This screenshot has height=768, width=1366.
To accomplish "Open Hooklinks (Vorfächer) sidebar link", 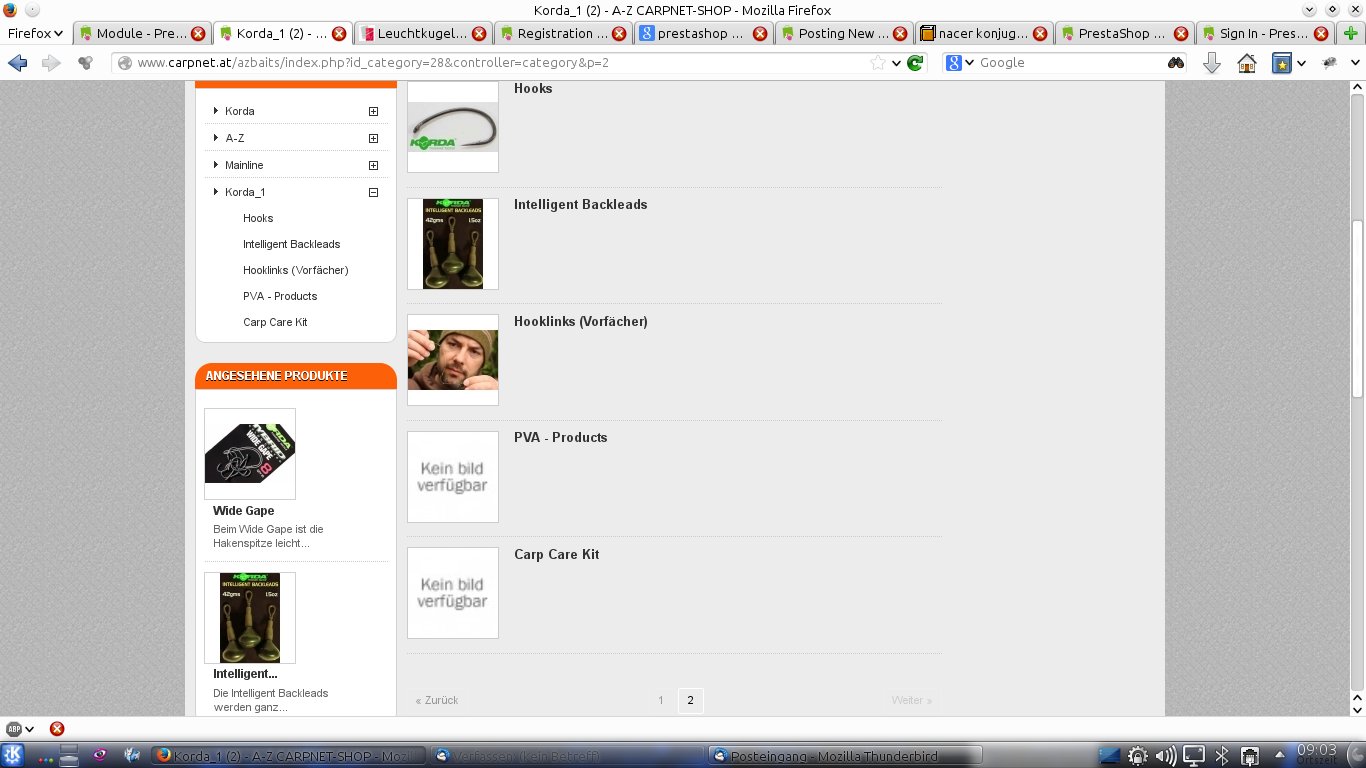I will (x=295, y=270).
